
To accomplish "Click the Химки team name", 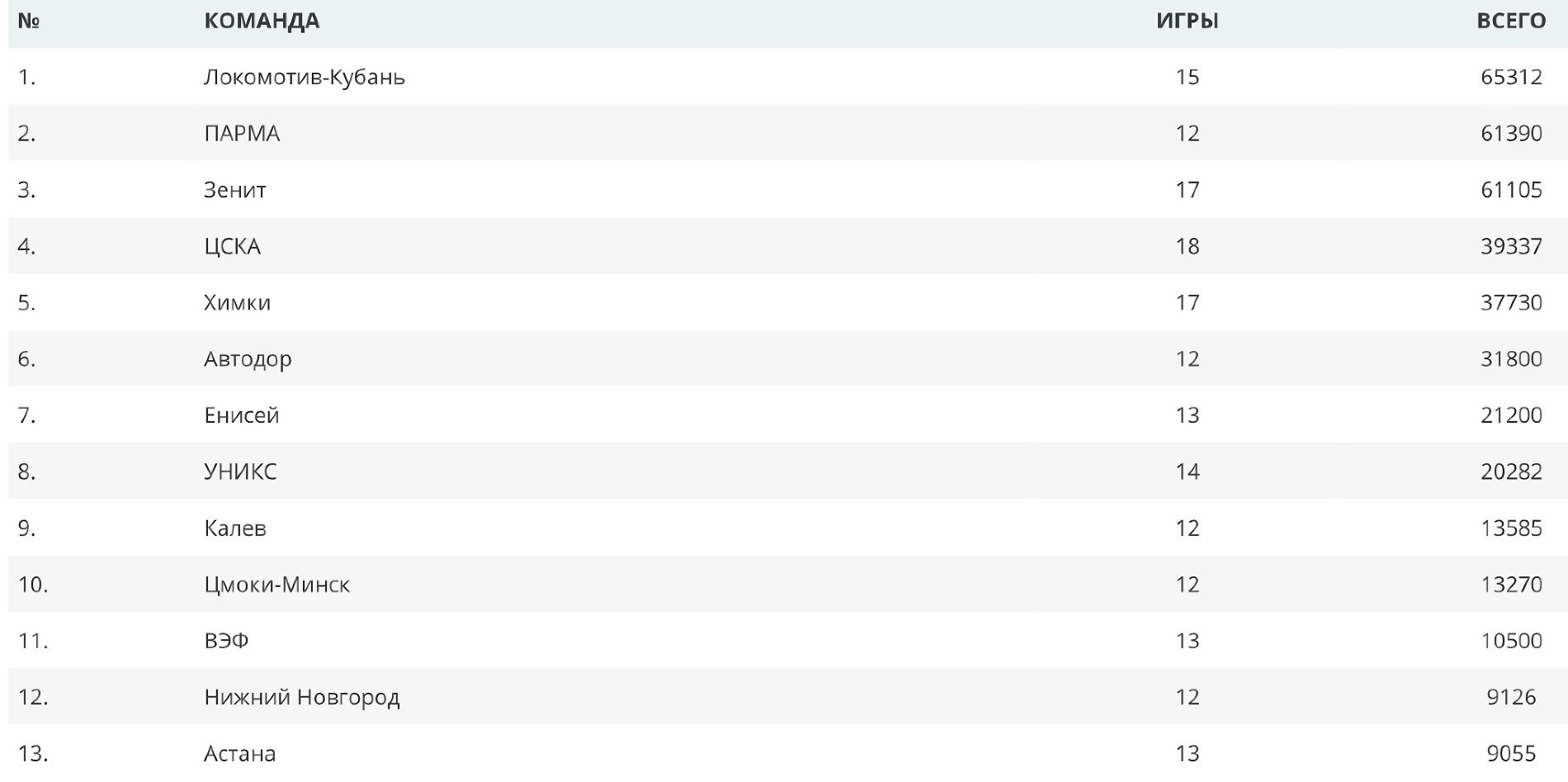I will click(237, 302).
